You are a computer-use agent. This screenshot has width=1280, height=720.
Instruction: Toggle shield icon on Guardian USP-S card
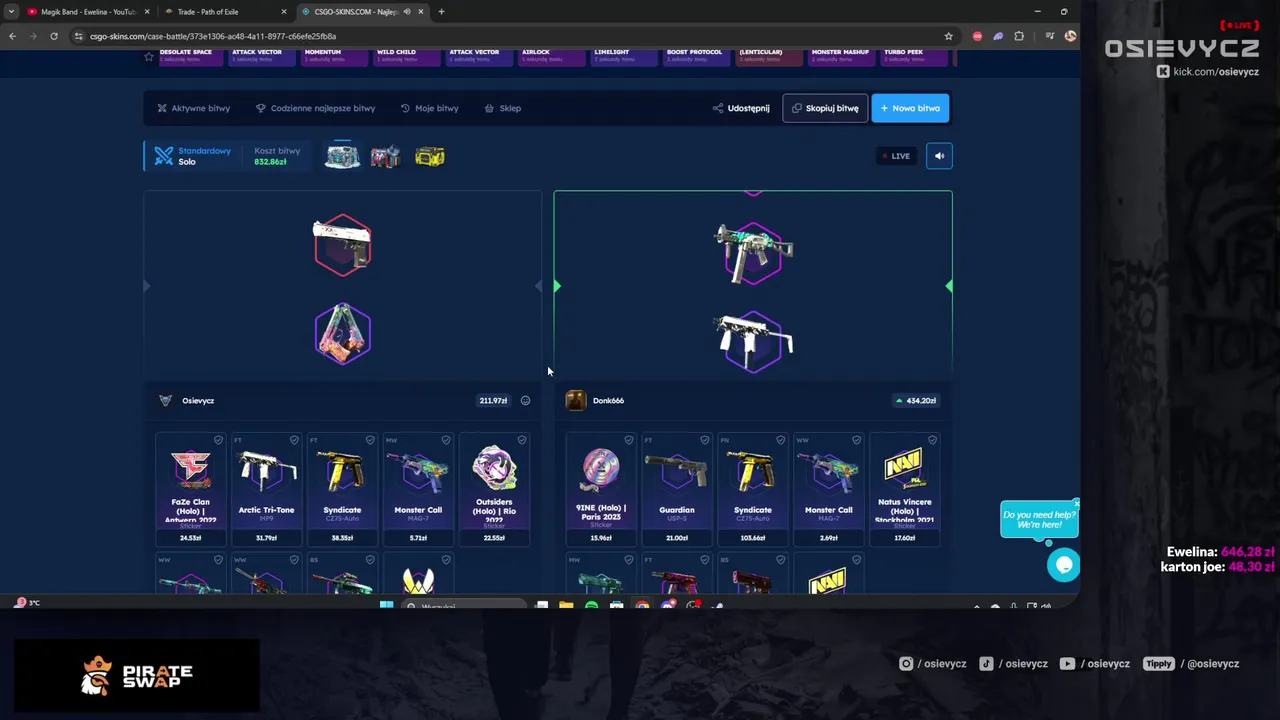pos(705,440)
